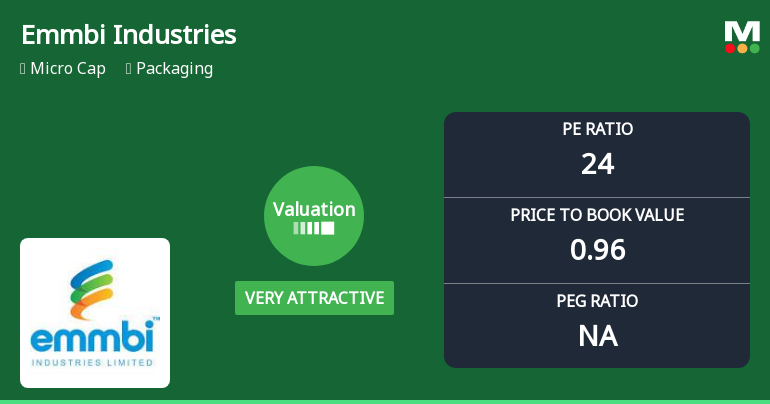The image size is (770, 404).
Task: Click the Emmbi Industries Limited text in logo
Action: (x=95, y=361)
